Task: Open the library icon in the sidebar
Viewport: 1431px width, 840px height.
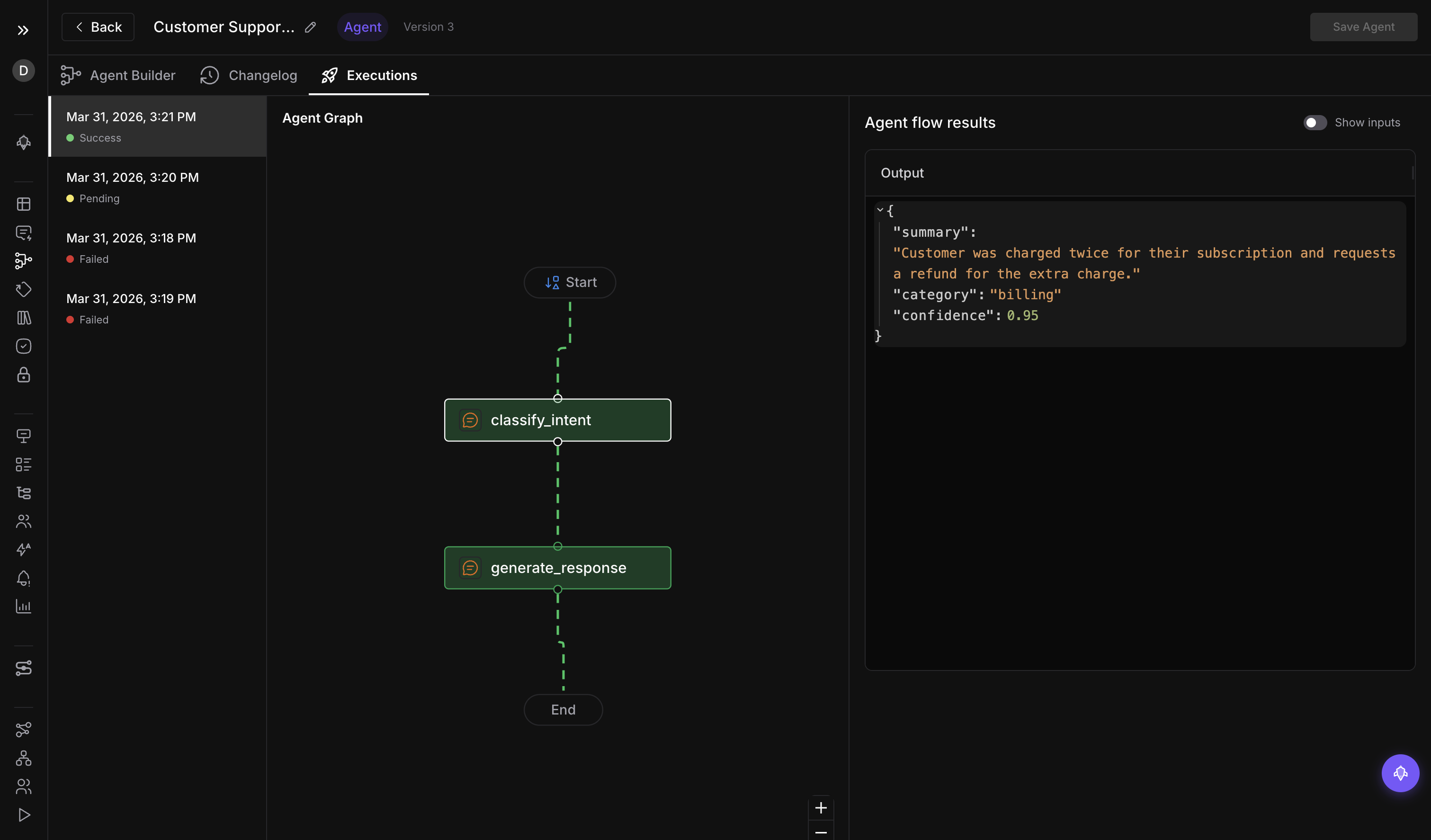Action: pyautogui.click(x=23, y=318)
